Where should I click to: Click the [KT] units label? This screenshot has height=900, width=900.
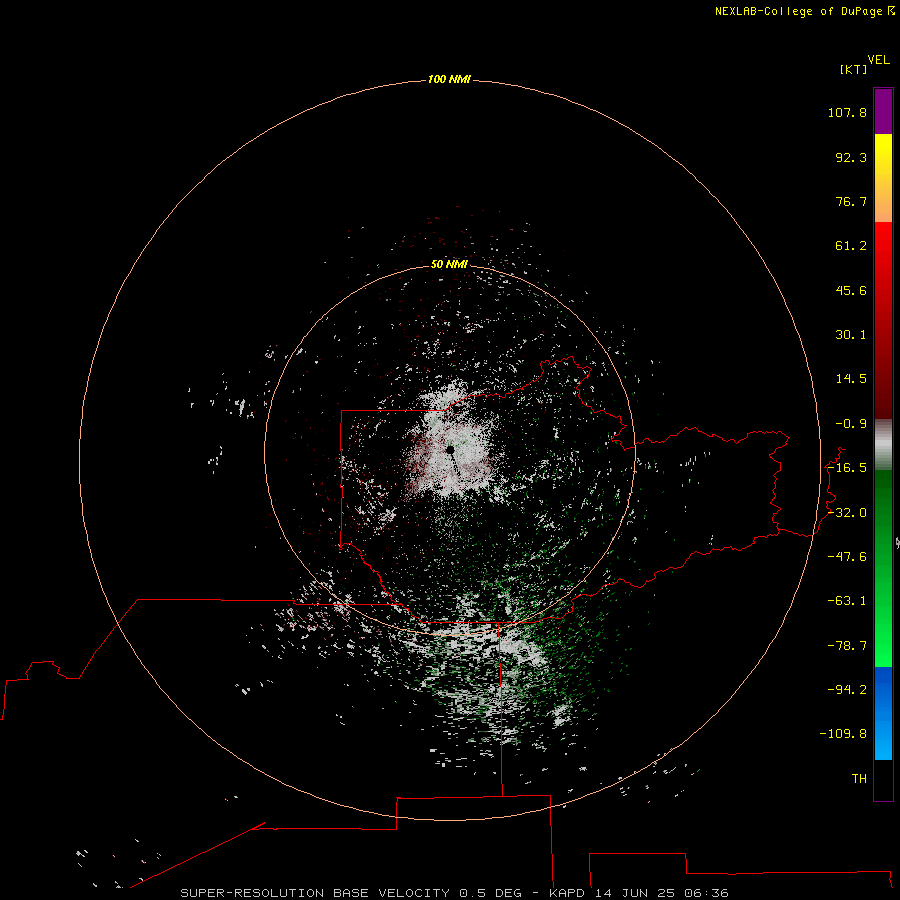click(x=854, y=69)
